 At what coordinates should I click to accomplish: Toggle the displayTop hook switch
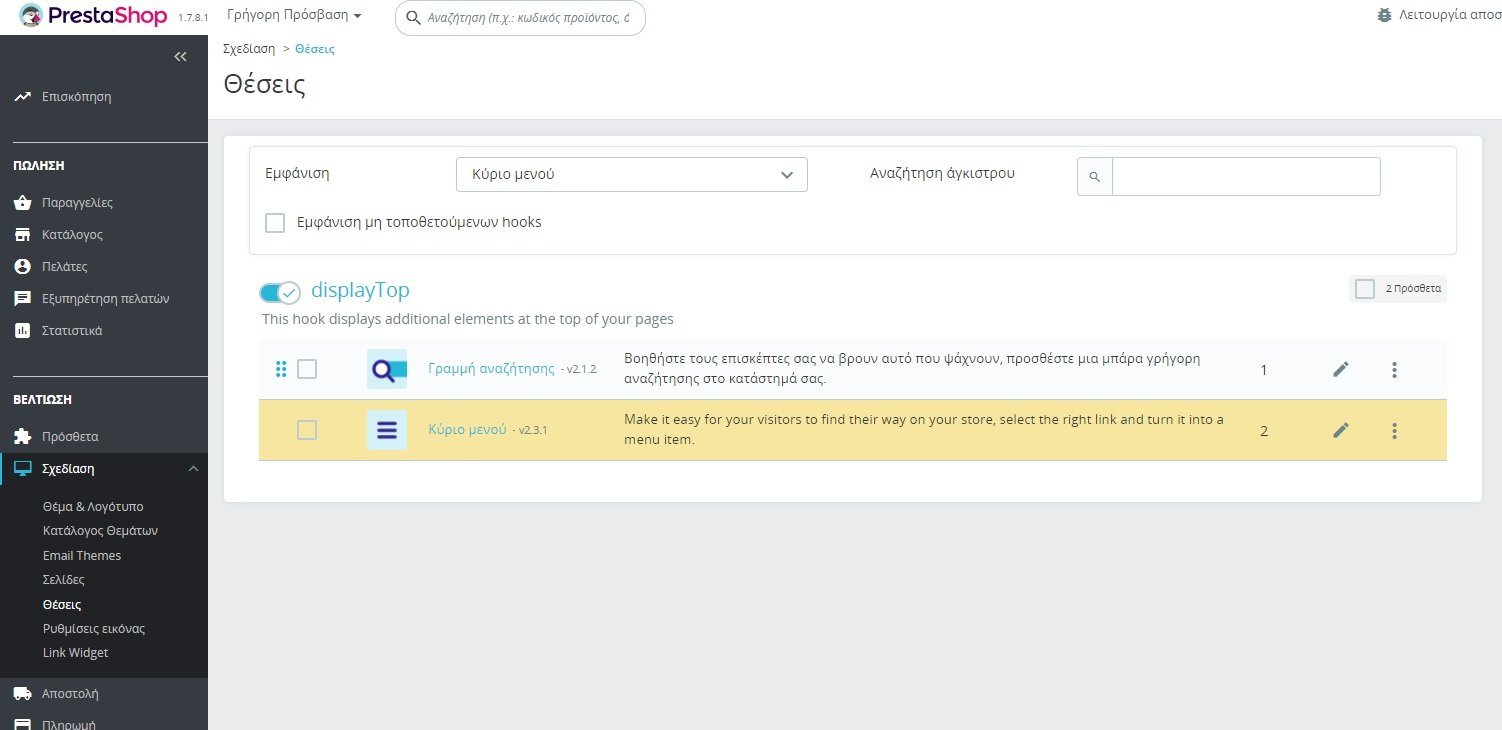tap(279, 293)
